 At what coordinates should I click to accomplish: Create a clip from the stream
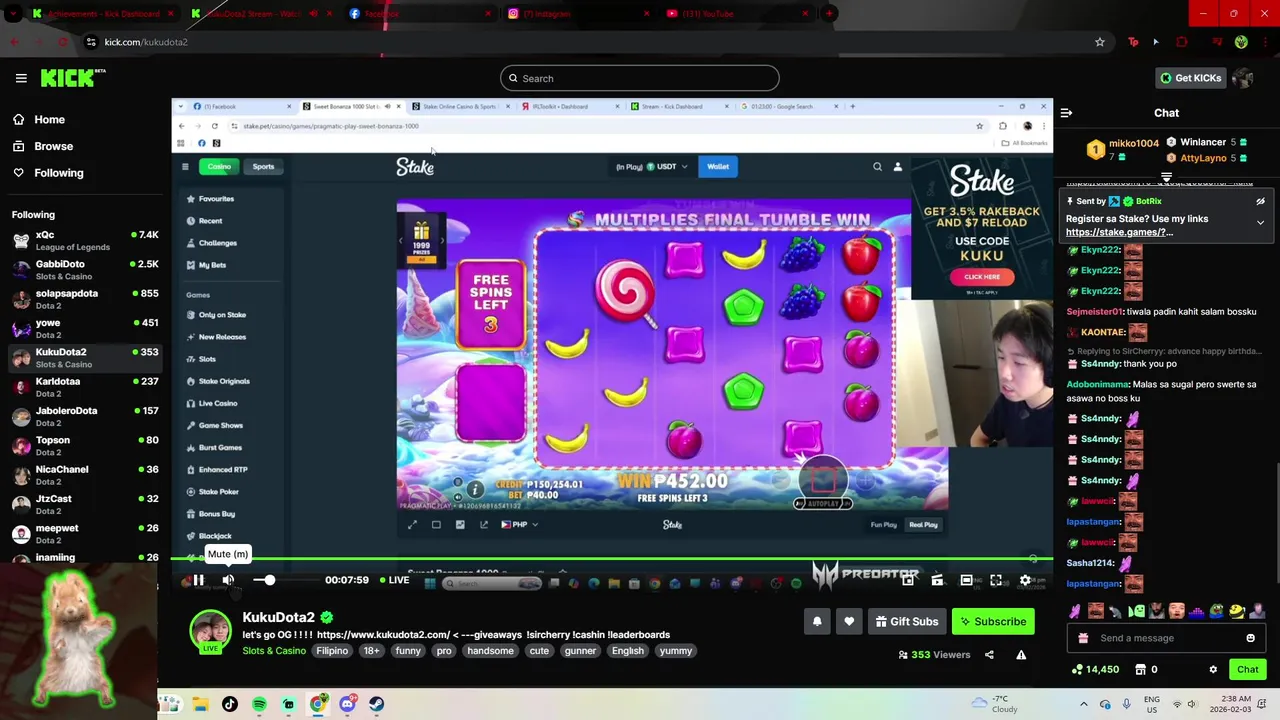coord(937,580)
